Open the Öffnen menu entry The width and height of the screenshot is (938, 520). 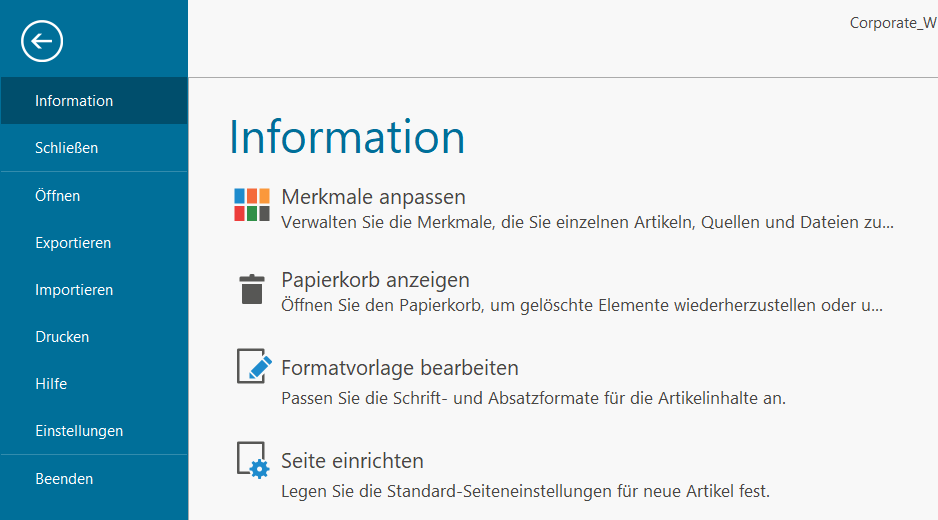point(94,196)
